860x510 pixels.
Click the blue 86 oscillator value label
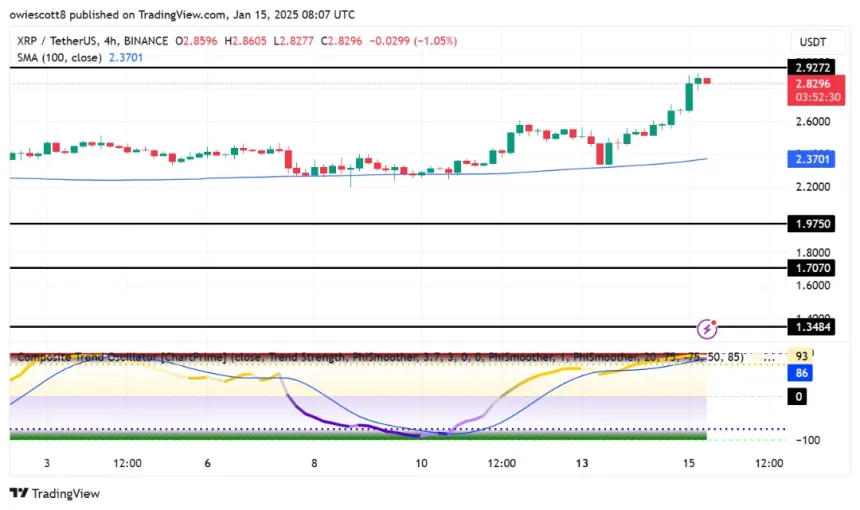click(800, 373)
